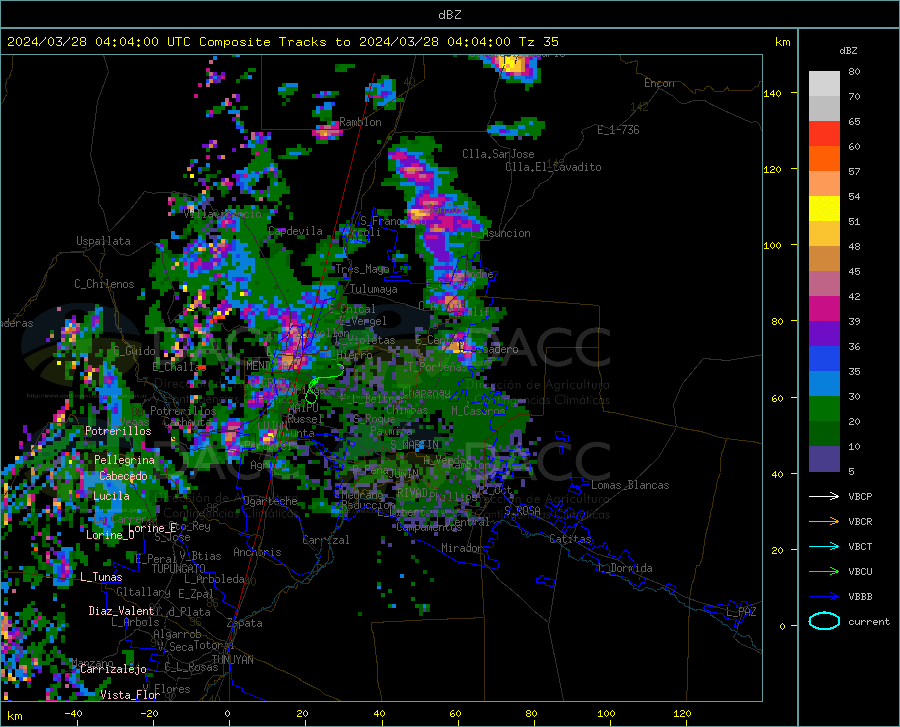Click the green VBCU arrow legend icon
The image size is (900, 727).
pyautogui.click(x=824, y=571)
